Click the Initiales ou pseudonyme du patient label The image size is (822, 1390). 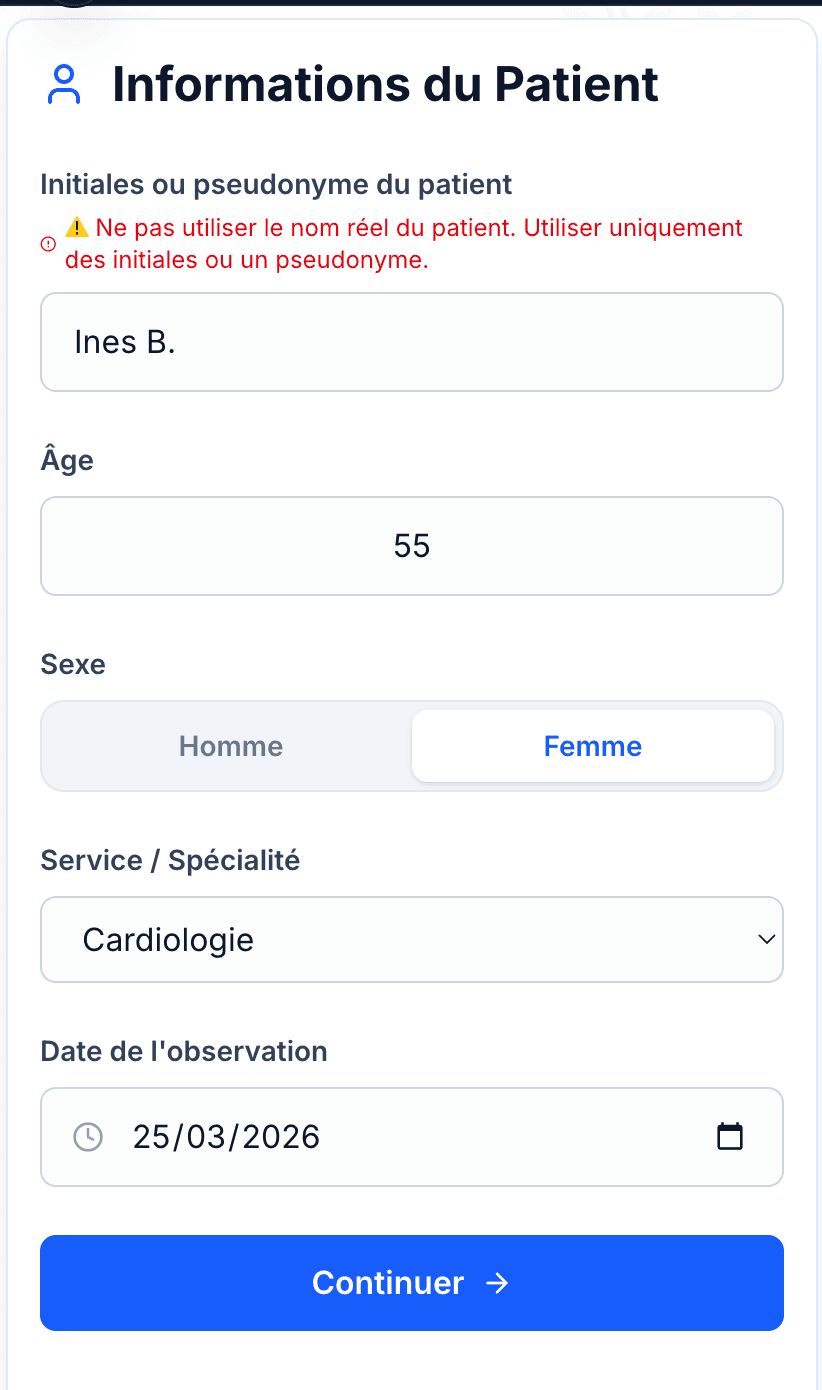coord(276,184)
